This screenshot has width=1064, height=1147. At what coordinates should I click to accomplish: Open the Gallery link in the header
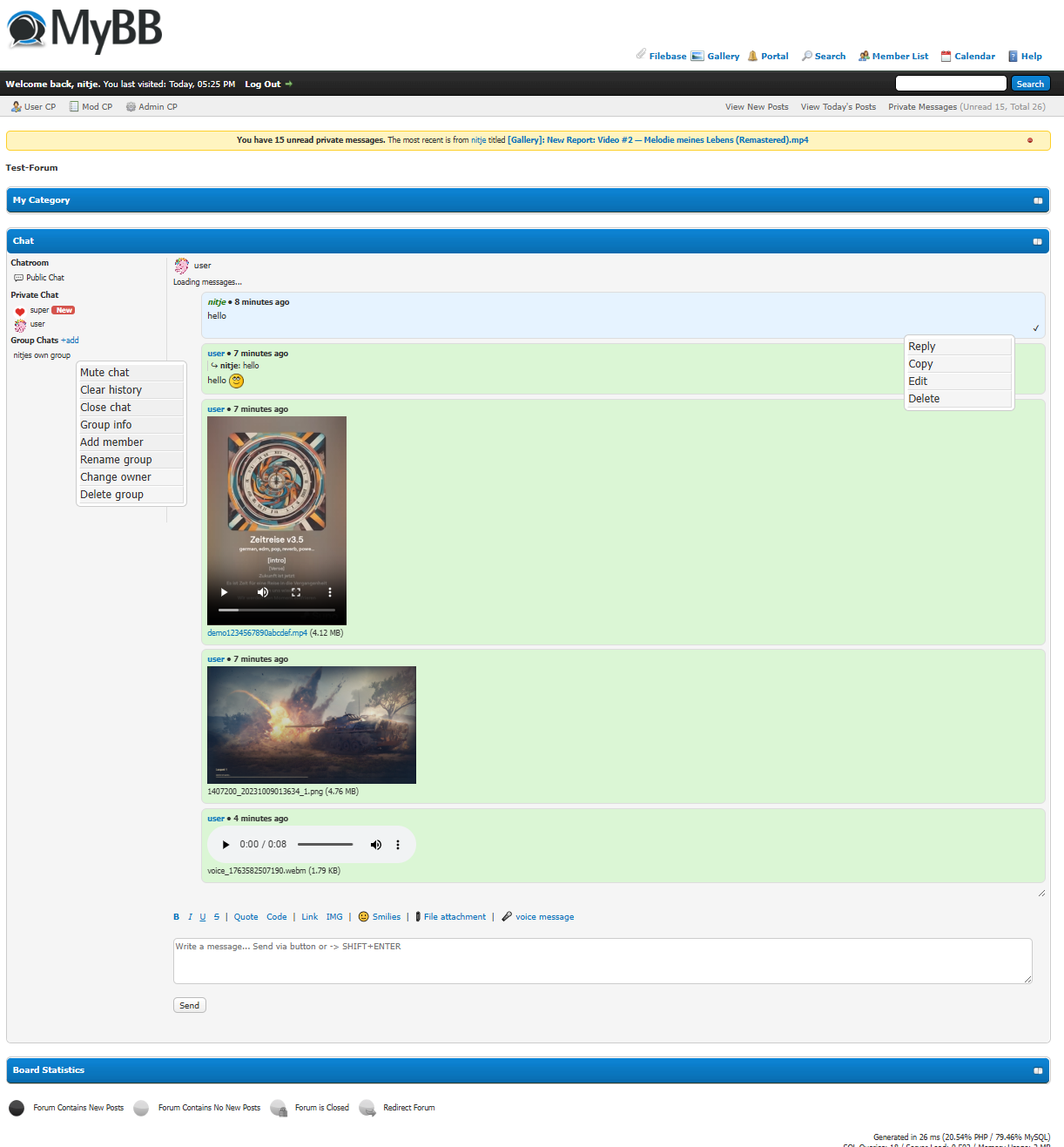tap(723, 57)
